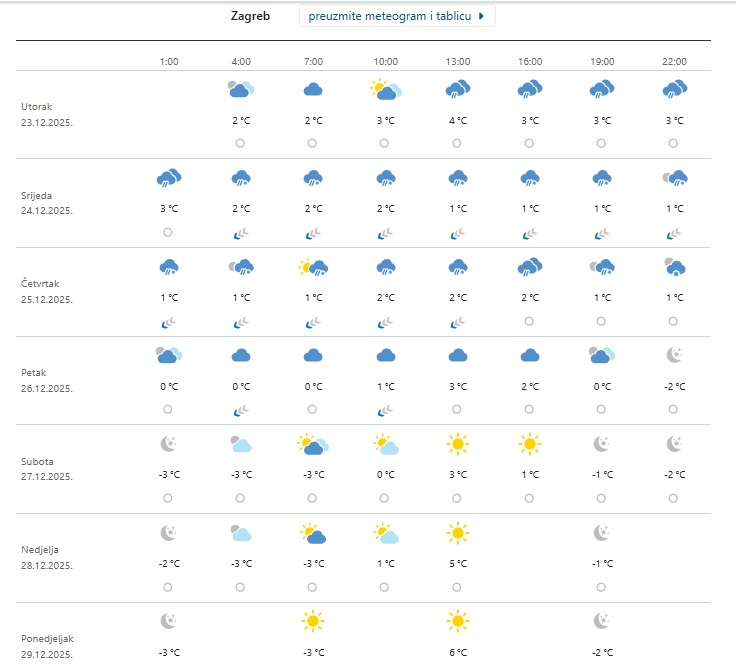Click the 22:00 column header

[x=673, y=62]
